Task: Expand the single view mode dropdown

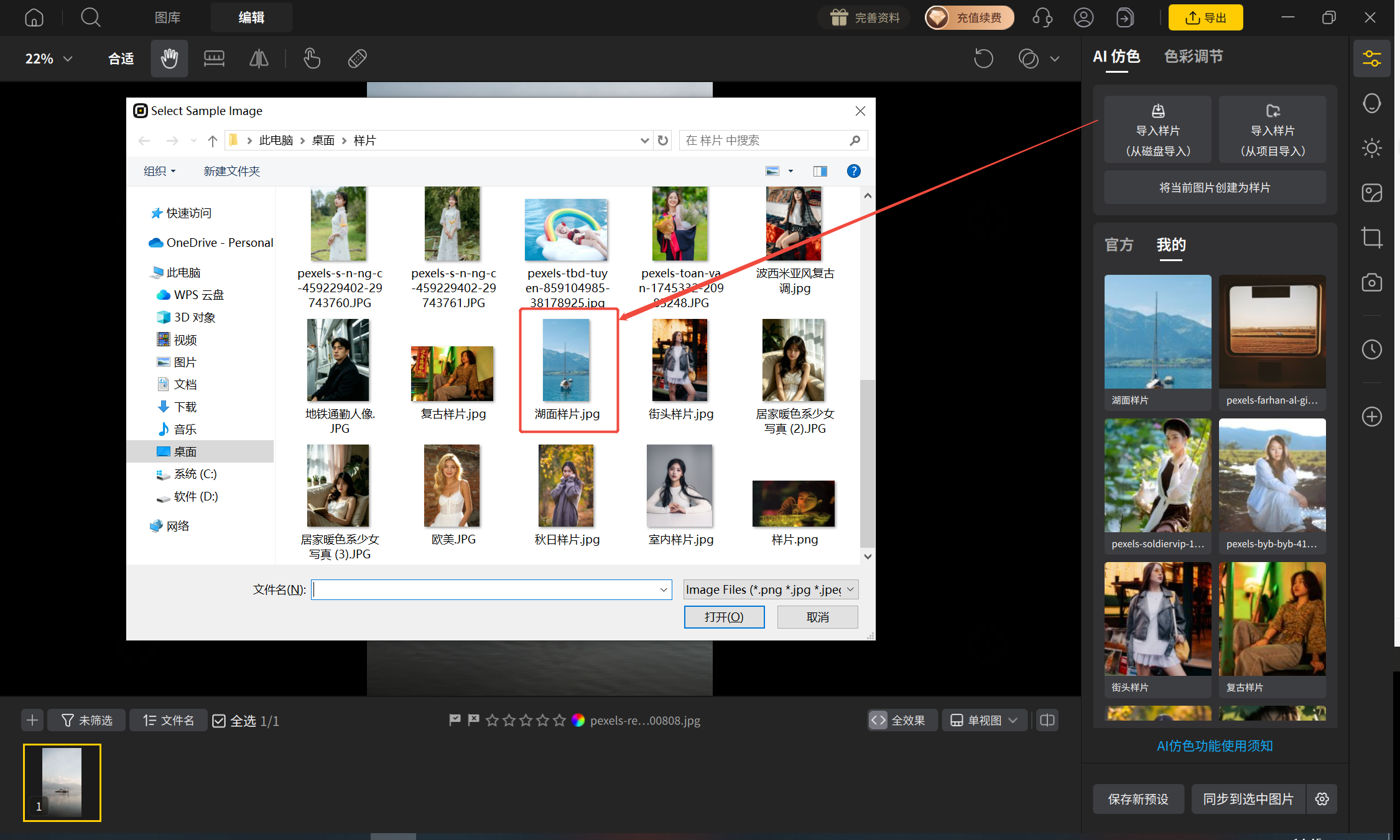Action: click(x=984, y=720)
